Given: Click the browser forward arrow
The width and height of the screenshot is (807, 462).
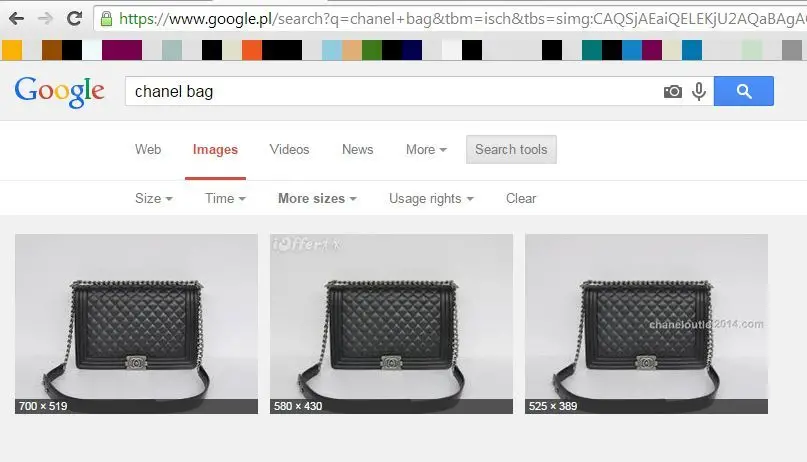Looking at the screenshot, I should coord(46,19).
